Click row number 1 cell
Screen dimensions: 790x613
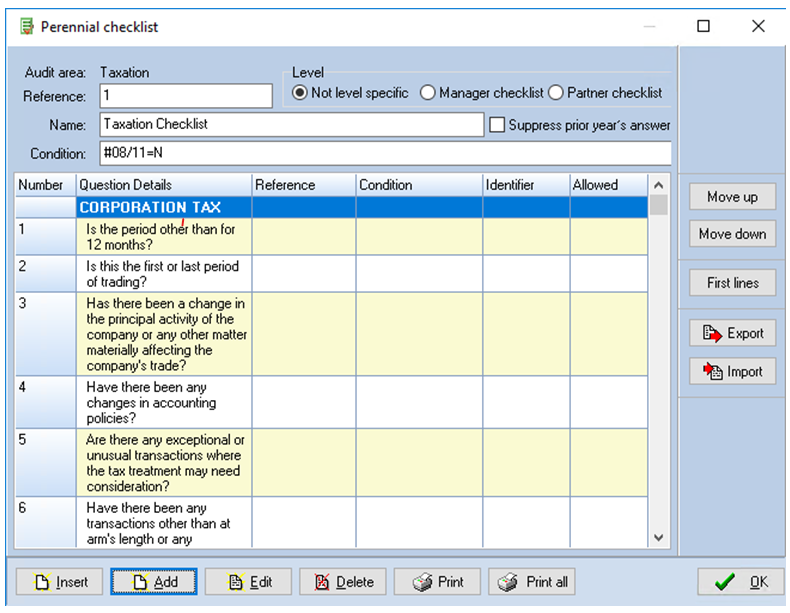tap(46, 237)
